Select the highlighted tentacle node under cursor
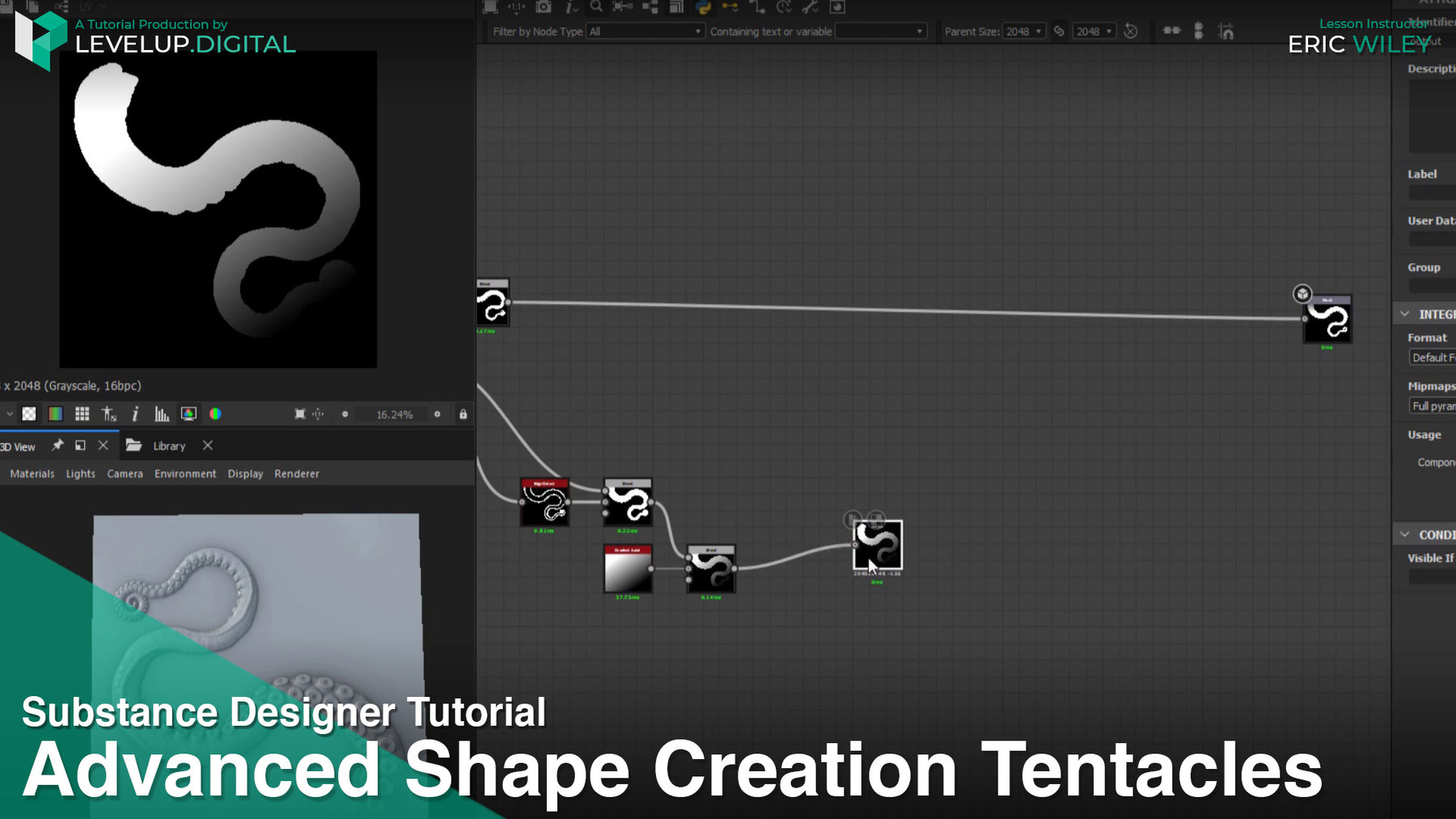 [878, 546]
